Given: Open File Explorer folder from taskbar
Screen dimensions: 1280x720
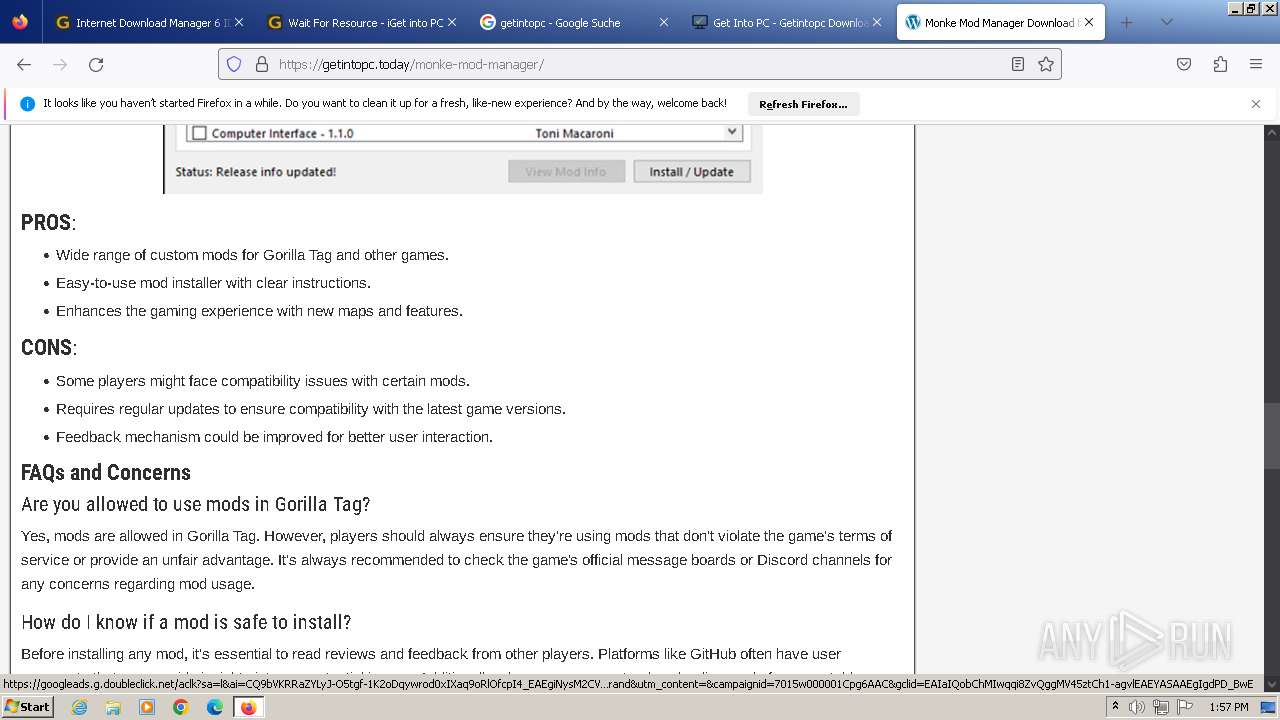Looking at the screenshot, I should 113,707.
